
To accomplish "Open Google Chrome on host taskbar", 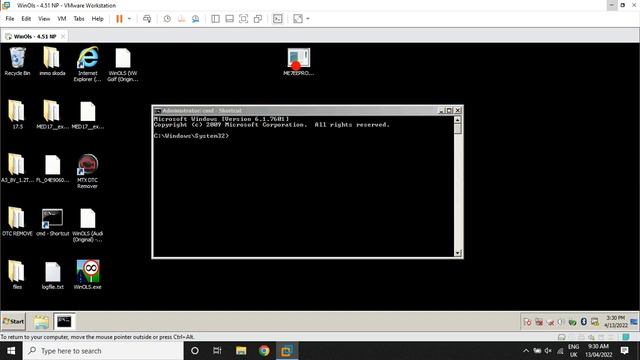I will [264, 351].
